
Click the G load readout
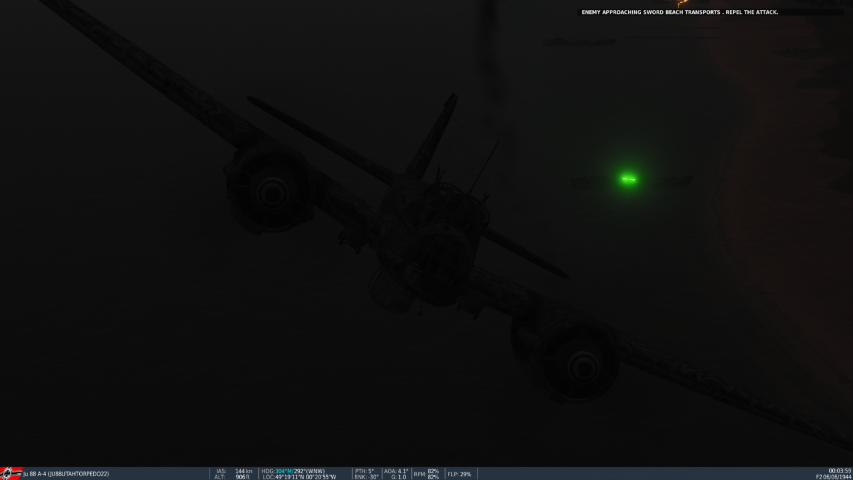[396, 477]
